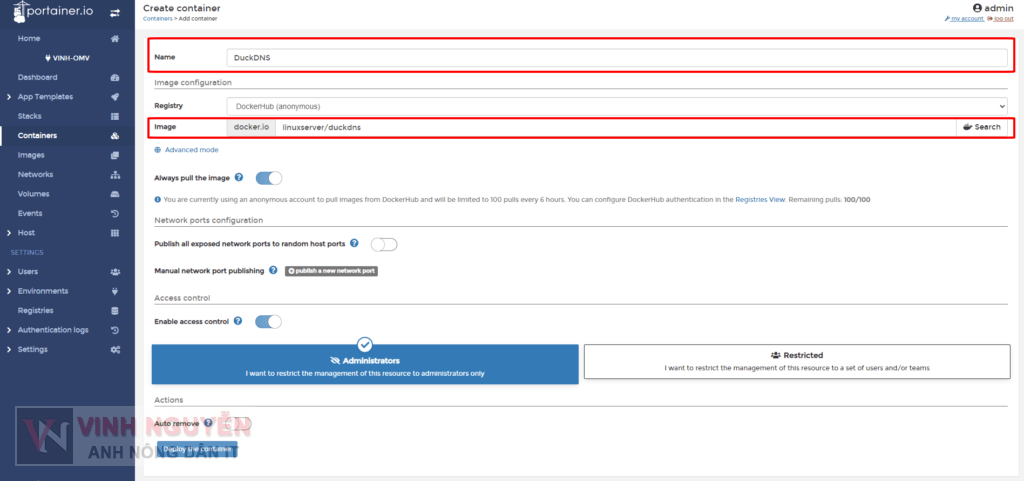This screenshot has height=481, width=1024.
Task: Open the Registry dropdown showing DockerHub (anonymous)
Action: [x=617, y=106]
